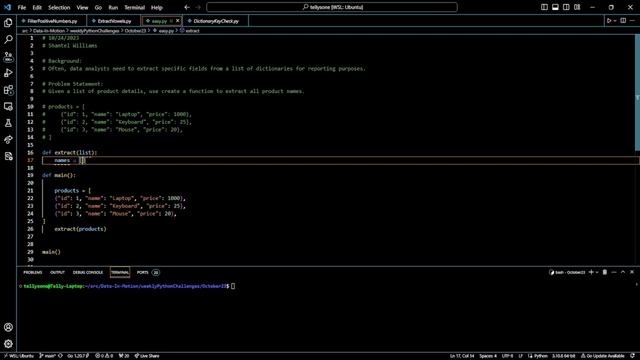The width and height of the screenshot is (640, 360).
Task: Click the editor vertical scrollbar
Action: [x=637, y=93]
